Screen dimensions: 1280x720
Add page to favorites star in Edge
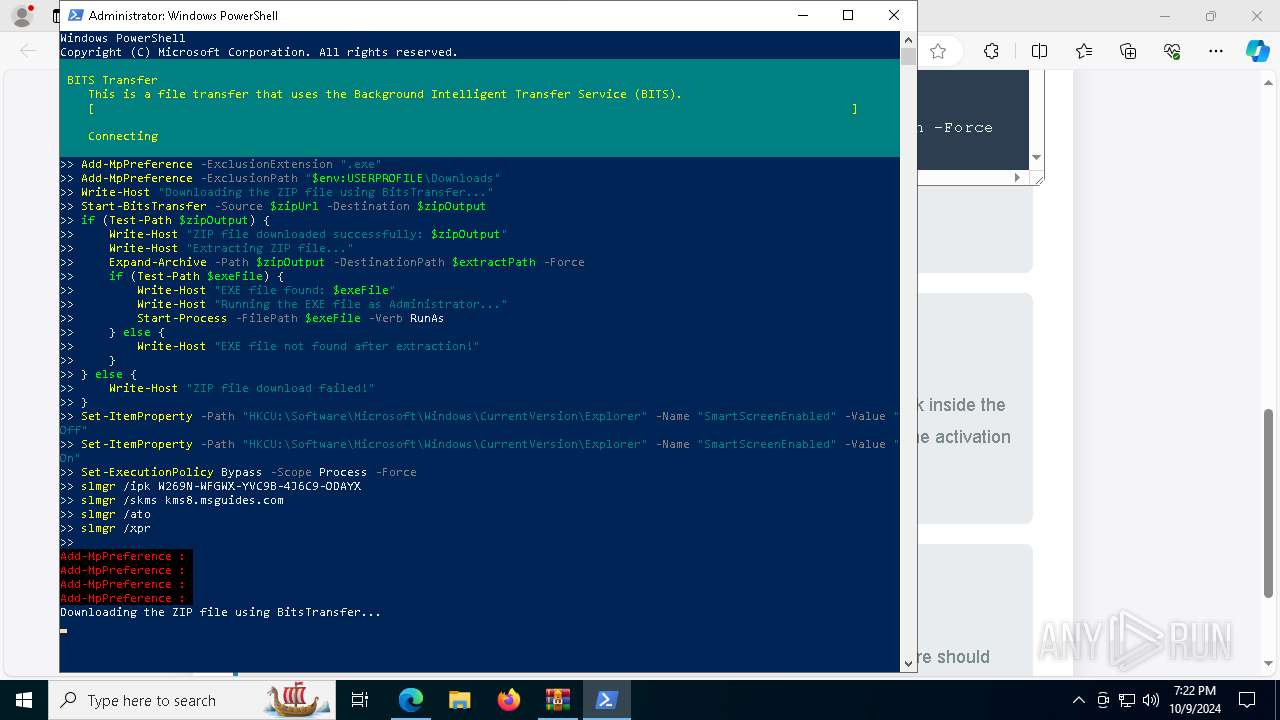click(x=938, y=51)
